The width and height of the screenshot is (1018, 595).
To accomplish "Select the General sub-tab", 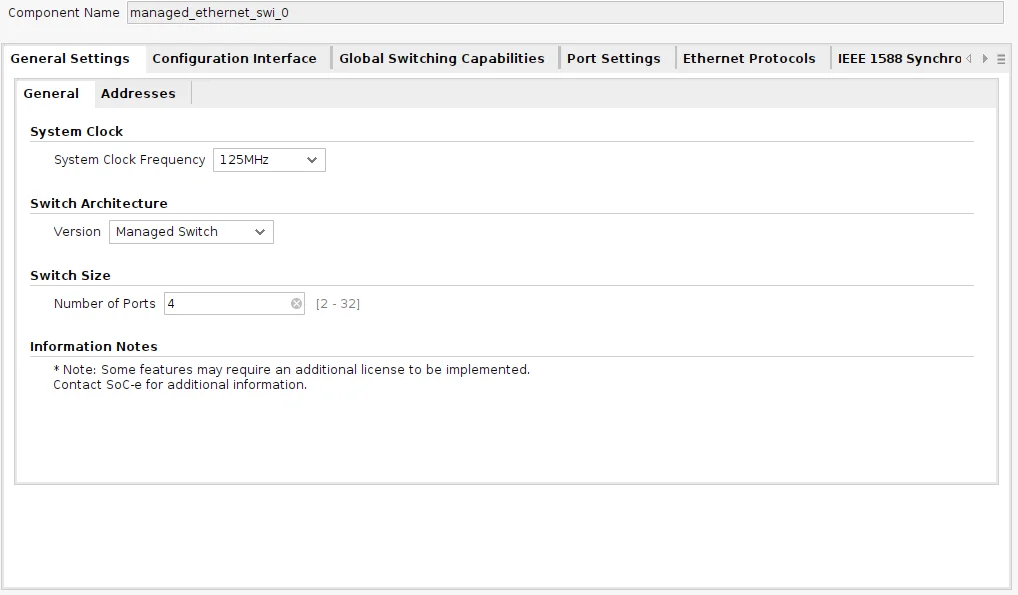I will coord(51,94).
